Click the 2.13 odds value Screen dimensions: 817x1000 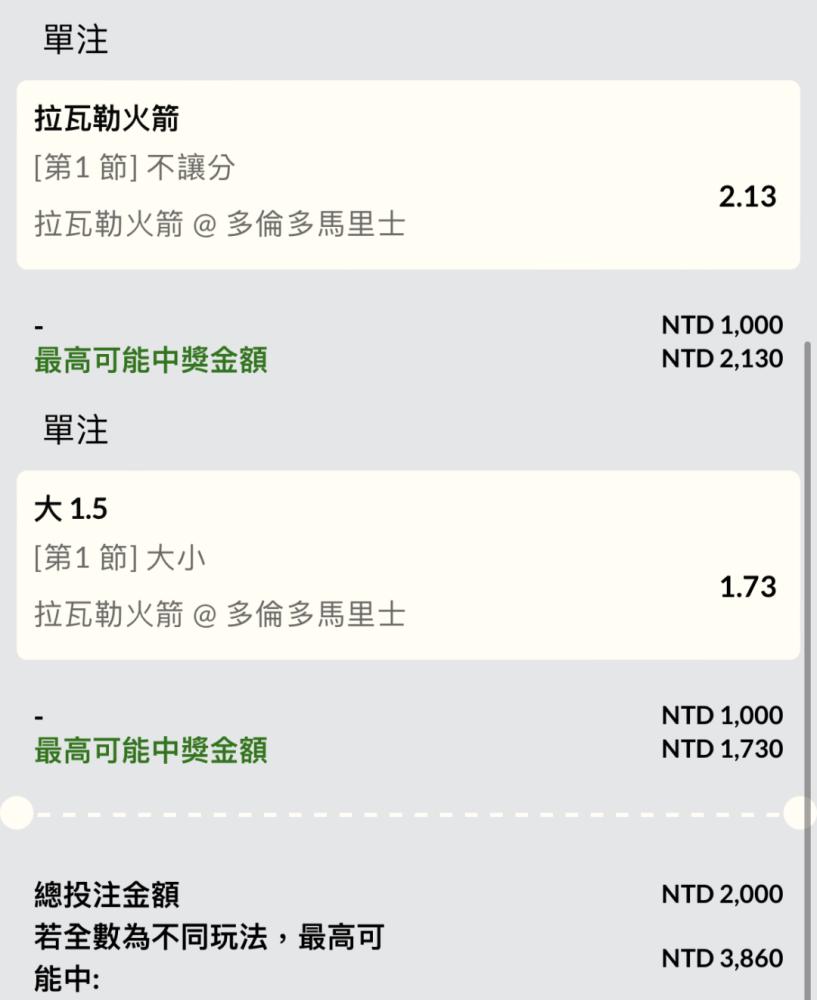tap(747, 196)
